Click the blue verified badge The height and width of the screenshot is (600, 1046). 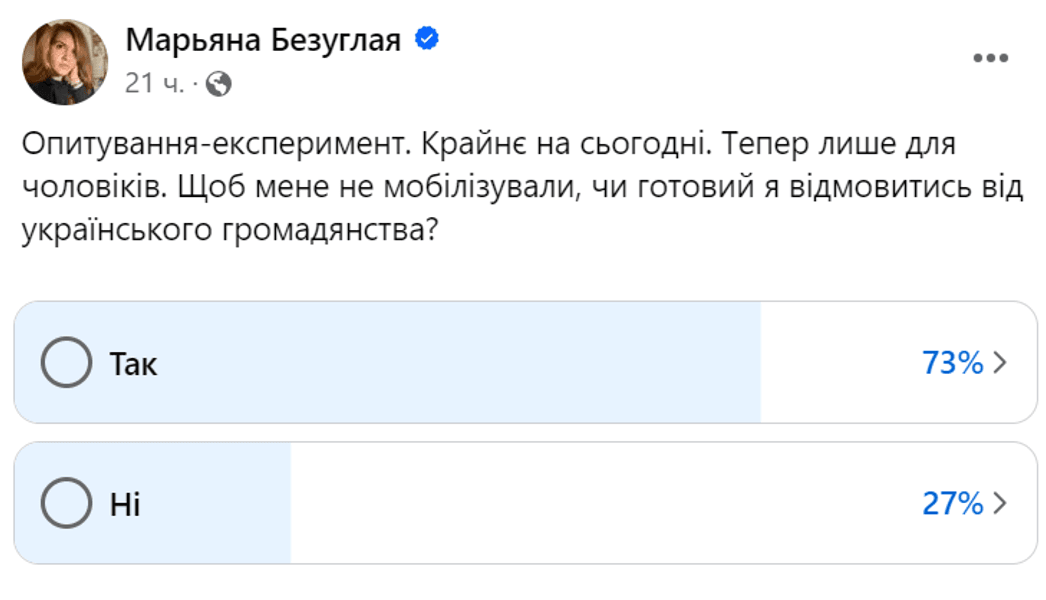click(x=428, y=40)
